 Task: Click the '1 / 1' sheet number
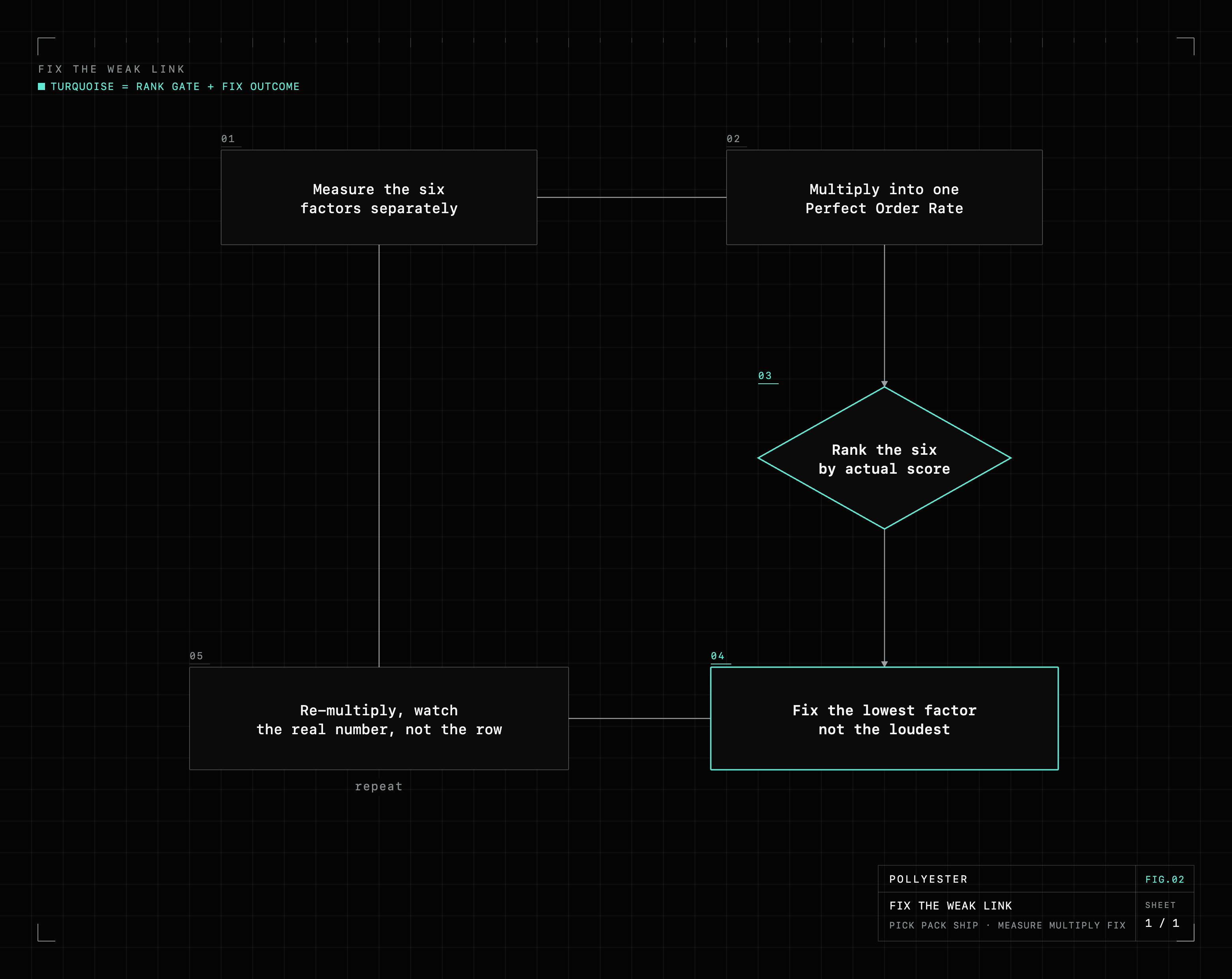pos(1162,923)
